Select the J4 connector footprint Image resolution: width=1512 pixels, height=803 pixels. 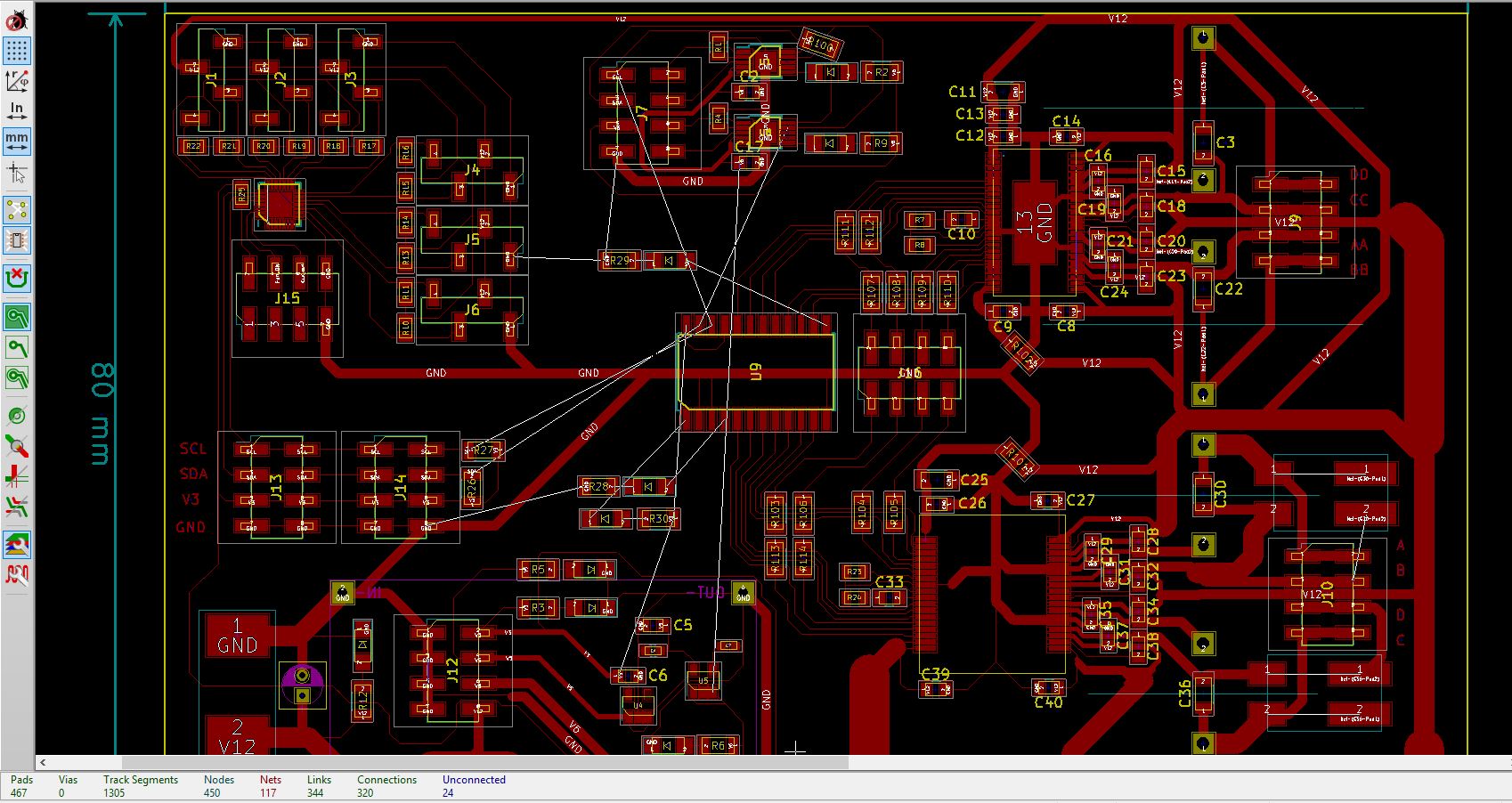[472, 171]
